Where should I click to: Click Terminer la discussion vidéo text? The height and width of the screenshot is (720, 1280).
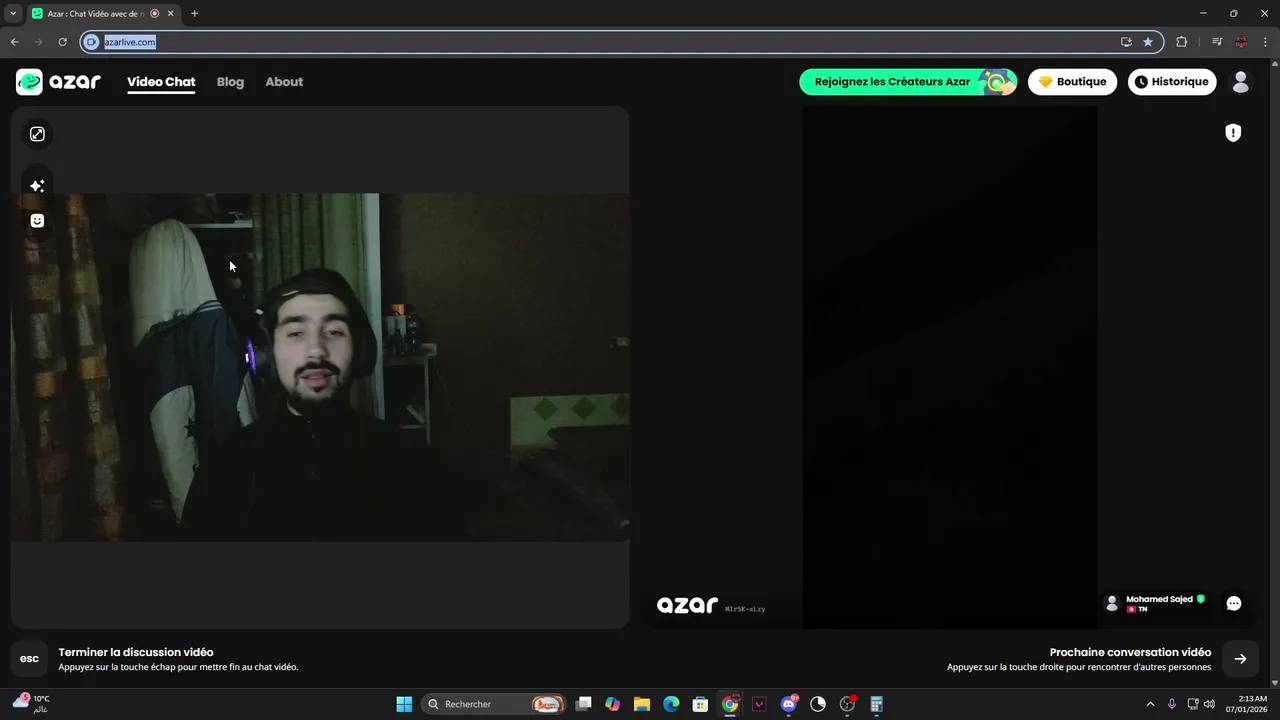[x=136, y=652]
